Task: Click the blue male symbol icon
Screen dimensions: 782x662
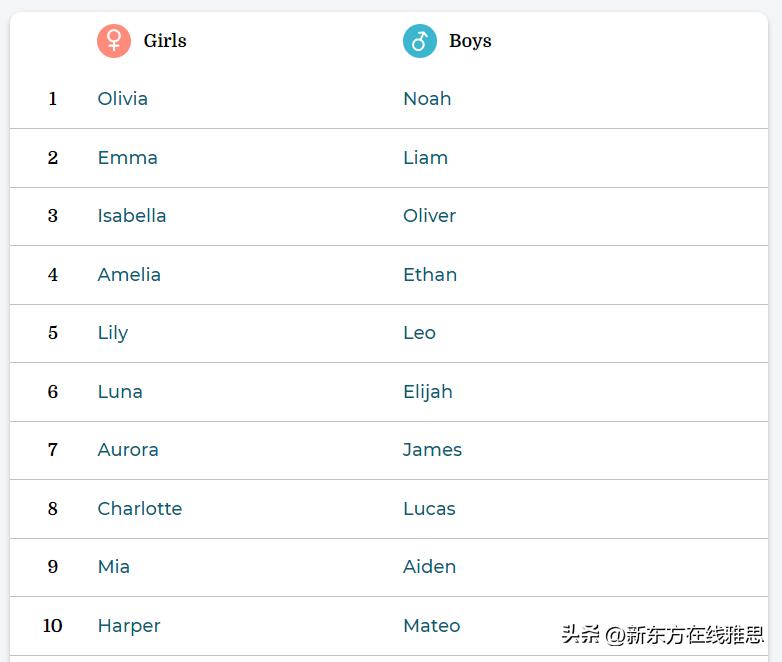Action: (420, 41)
